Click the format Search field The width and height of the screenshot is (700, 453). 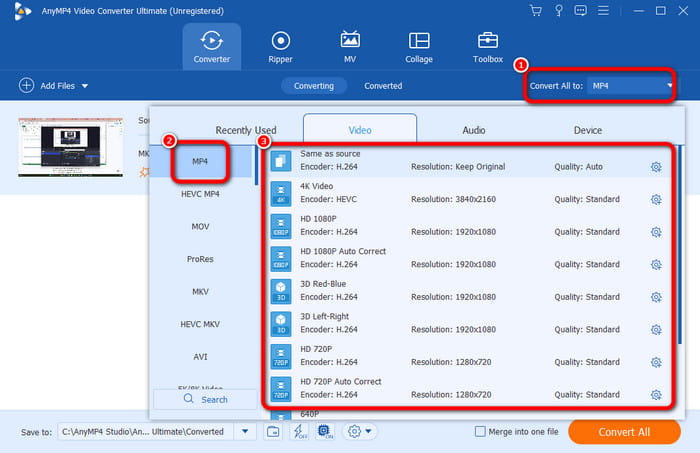(x=205, y=399)
